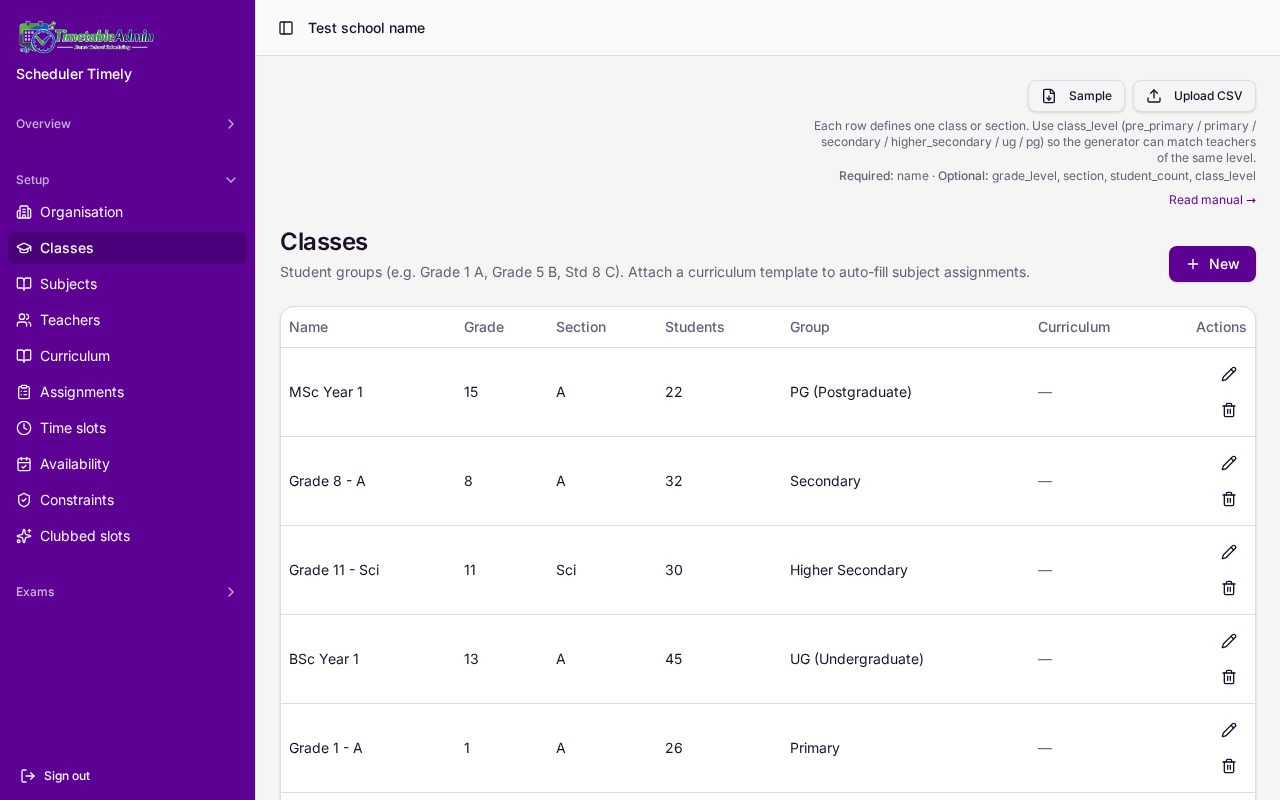Viewport: 1280px width, 800px height.
Task: Open the Availability page
Action: click(127, 464)
